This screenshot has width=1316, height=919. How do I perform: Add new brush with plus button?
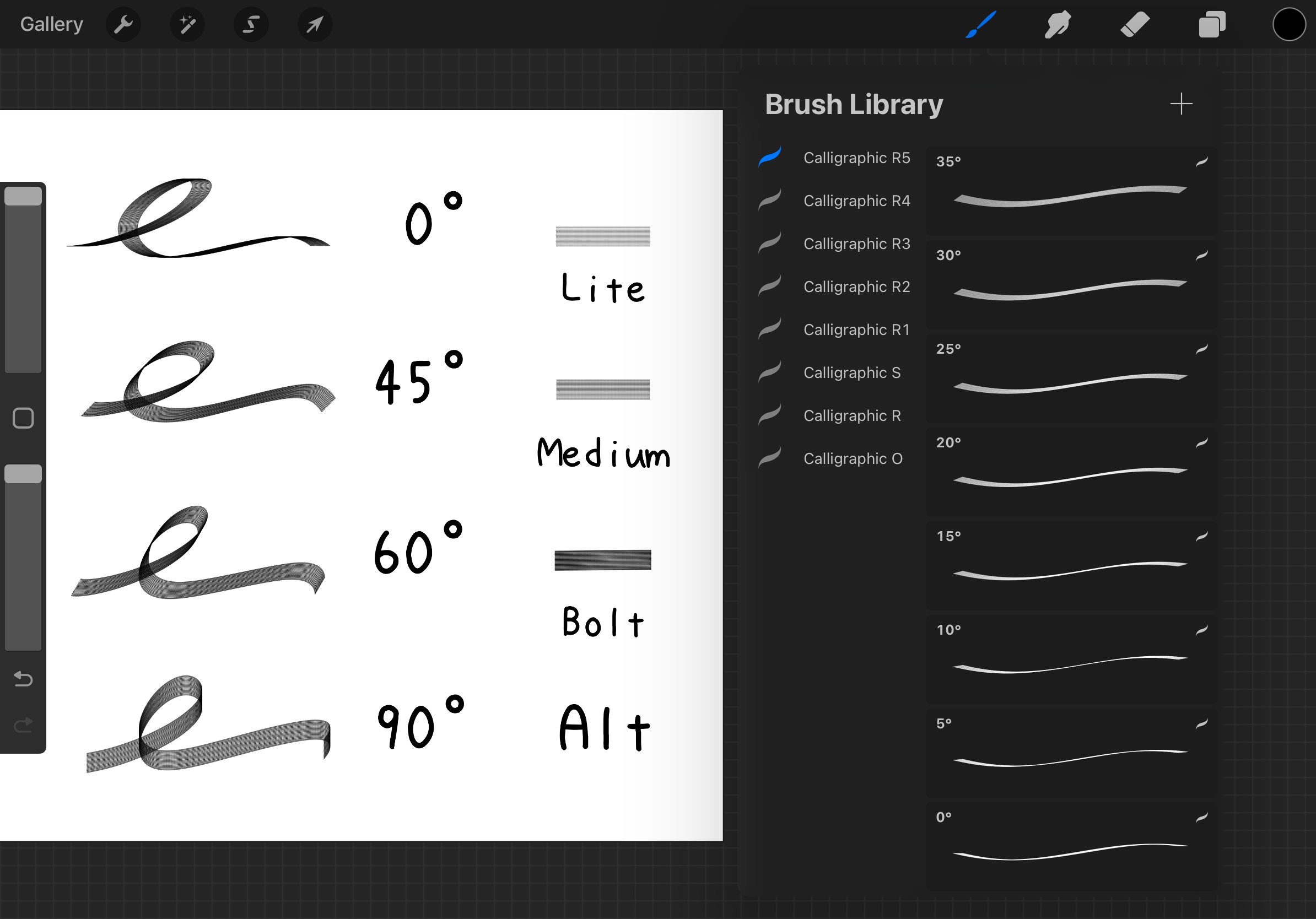pyautogui.click(x=1181, y=104)
